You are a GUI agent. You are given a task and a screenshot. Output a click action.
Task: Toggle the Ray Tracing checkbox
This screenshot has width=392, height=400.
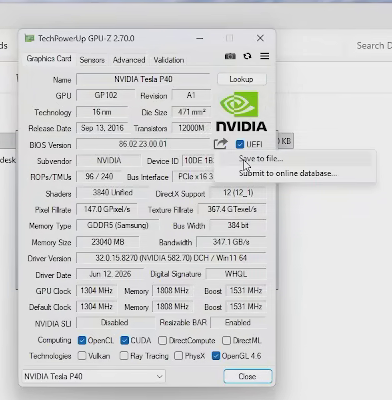[x=124, y=356]
